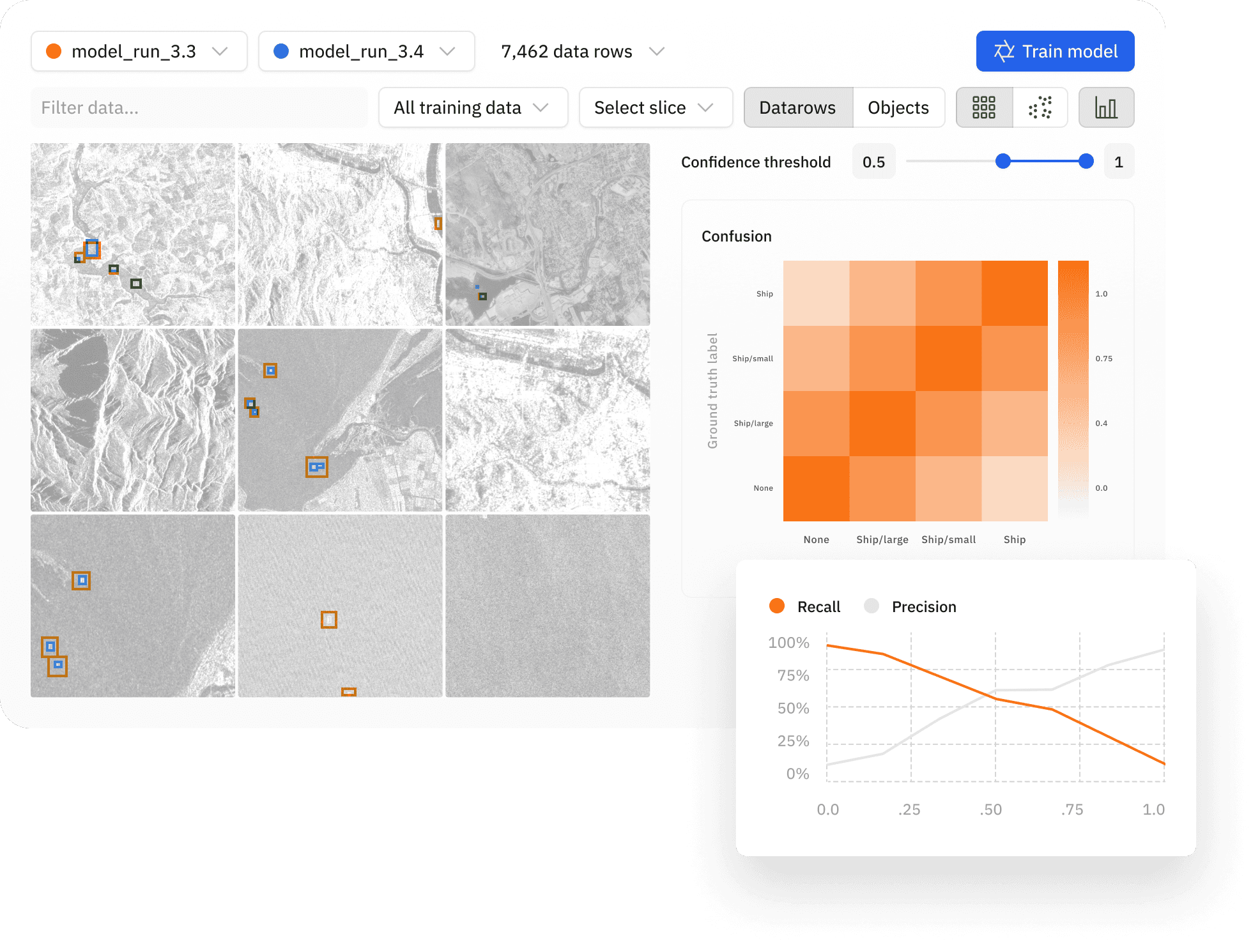Switch to scatter cluster view icon
The height and width of the screenshot is (952, 1260).
(x=1040, y=107)
